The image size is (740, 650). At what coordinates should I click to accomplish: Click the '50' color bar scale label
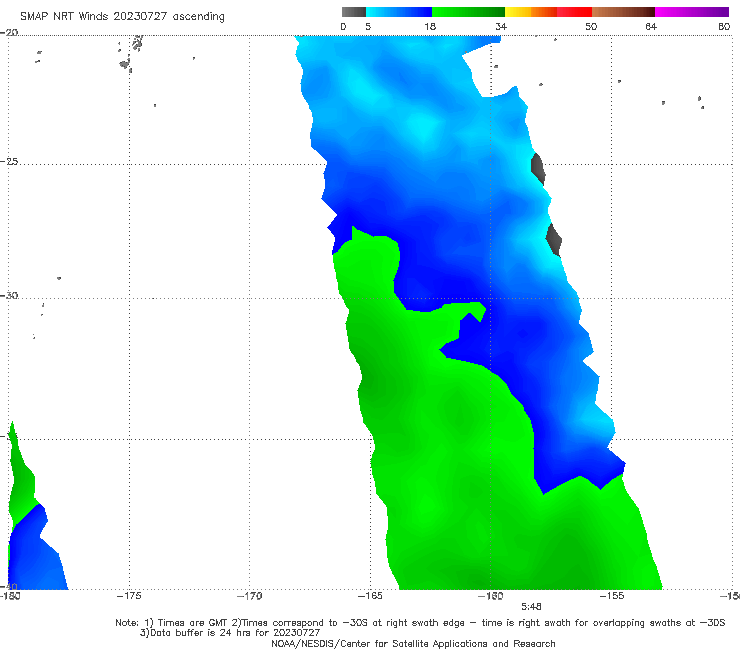591,27
